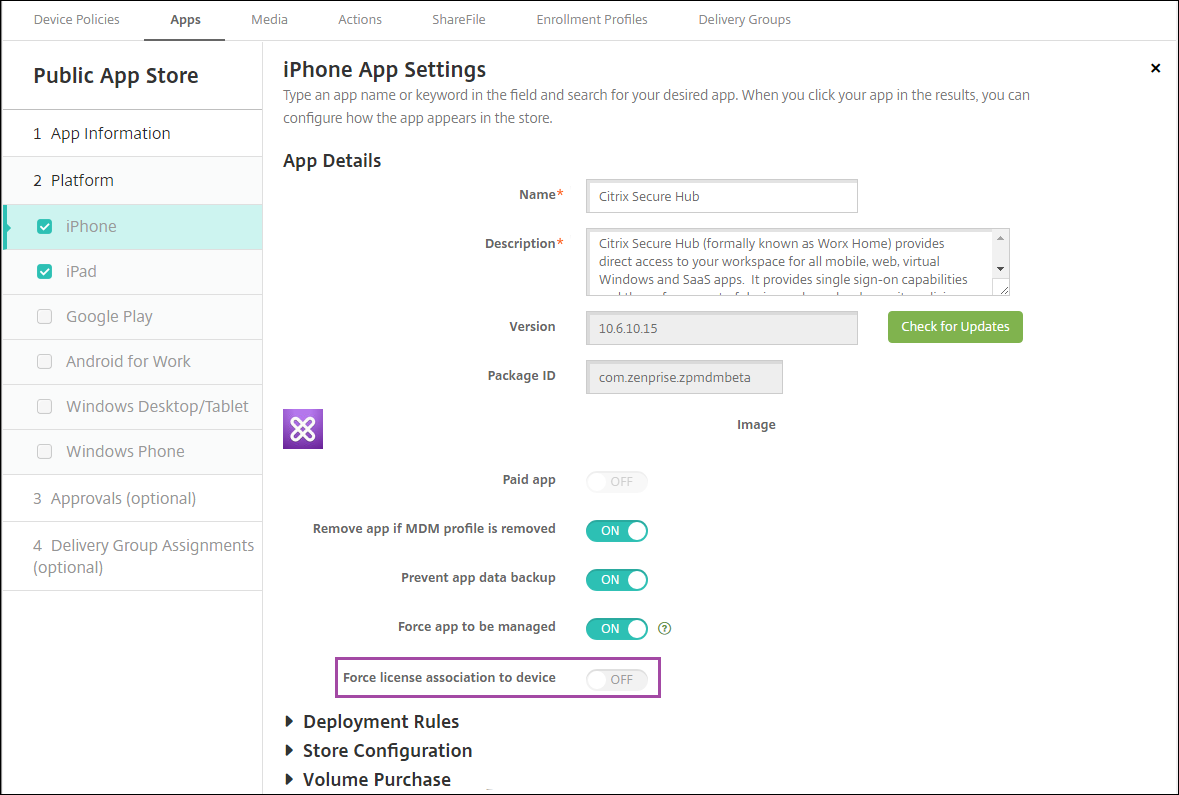This screenshot has width=1179, height=795.
Task: Check the Android for Work checkbox
Action: tap(44, 362)
